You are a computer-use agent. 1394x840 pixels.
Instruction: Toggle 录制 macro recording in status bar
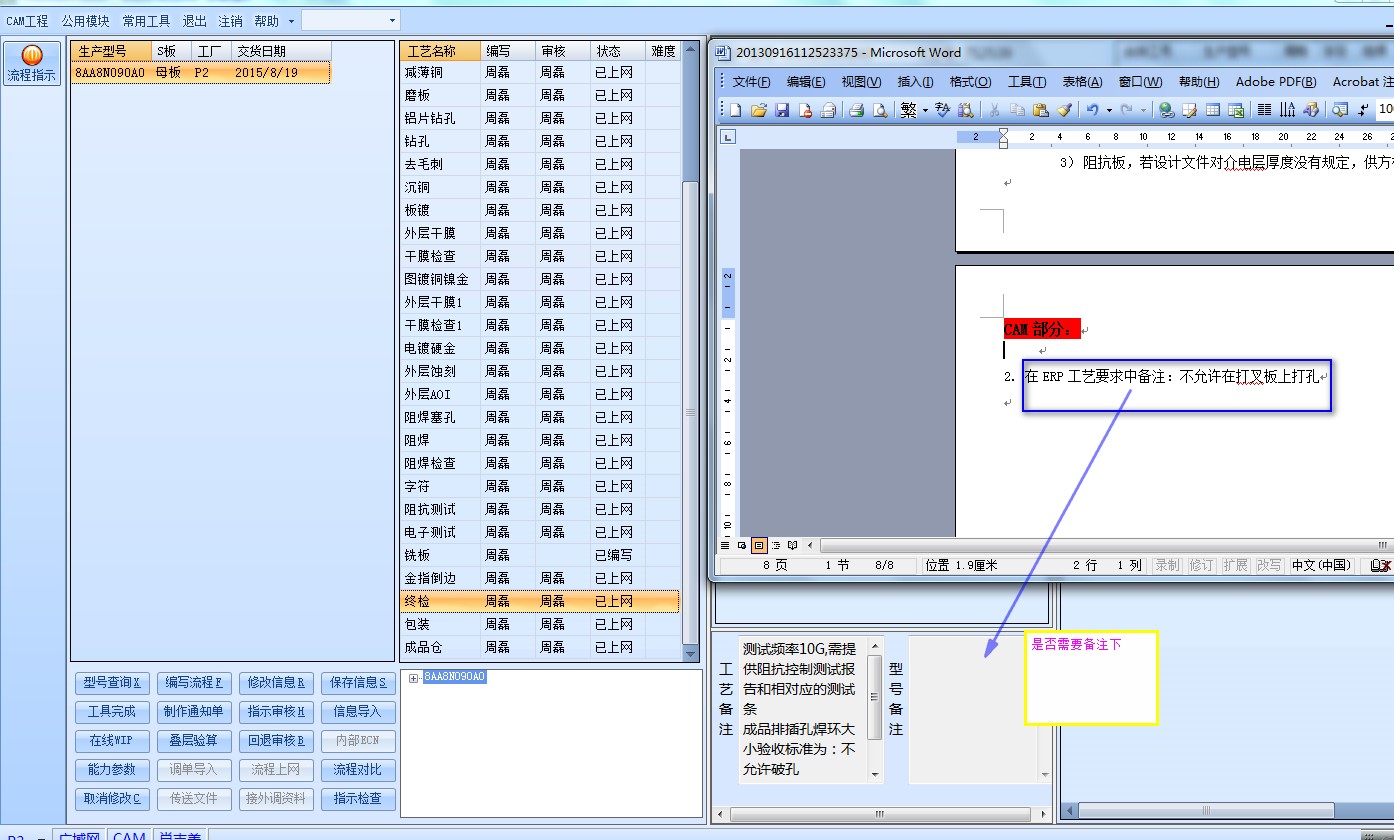[x=1167, y=565]
